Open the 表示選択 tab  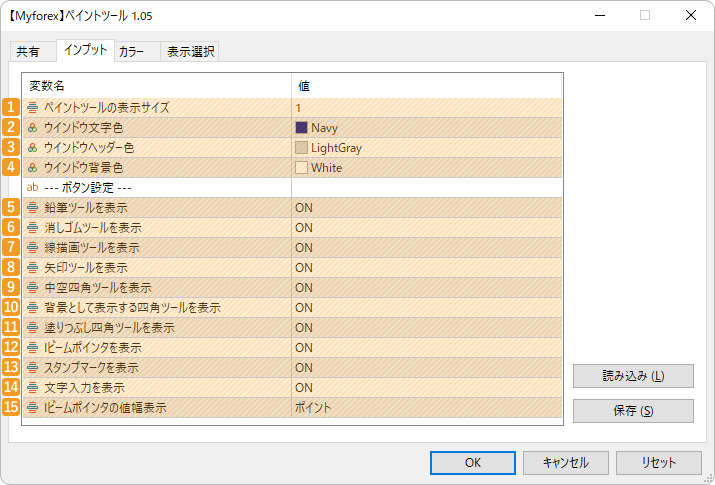(190, 52)
